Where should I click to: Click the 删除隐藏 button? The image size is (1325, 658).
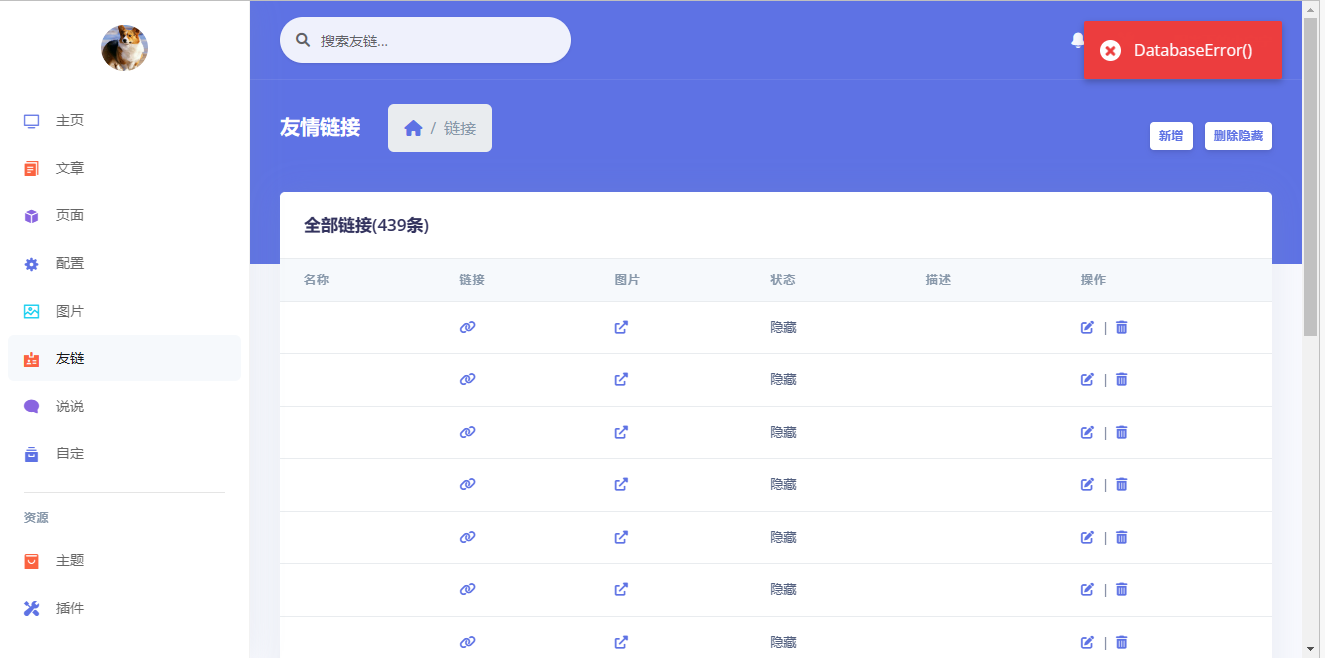(1238, 136)
